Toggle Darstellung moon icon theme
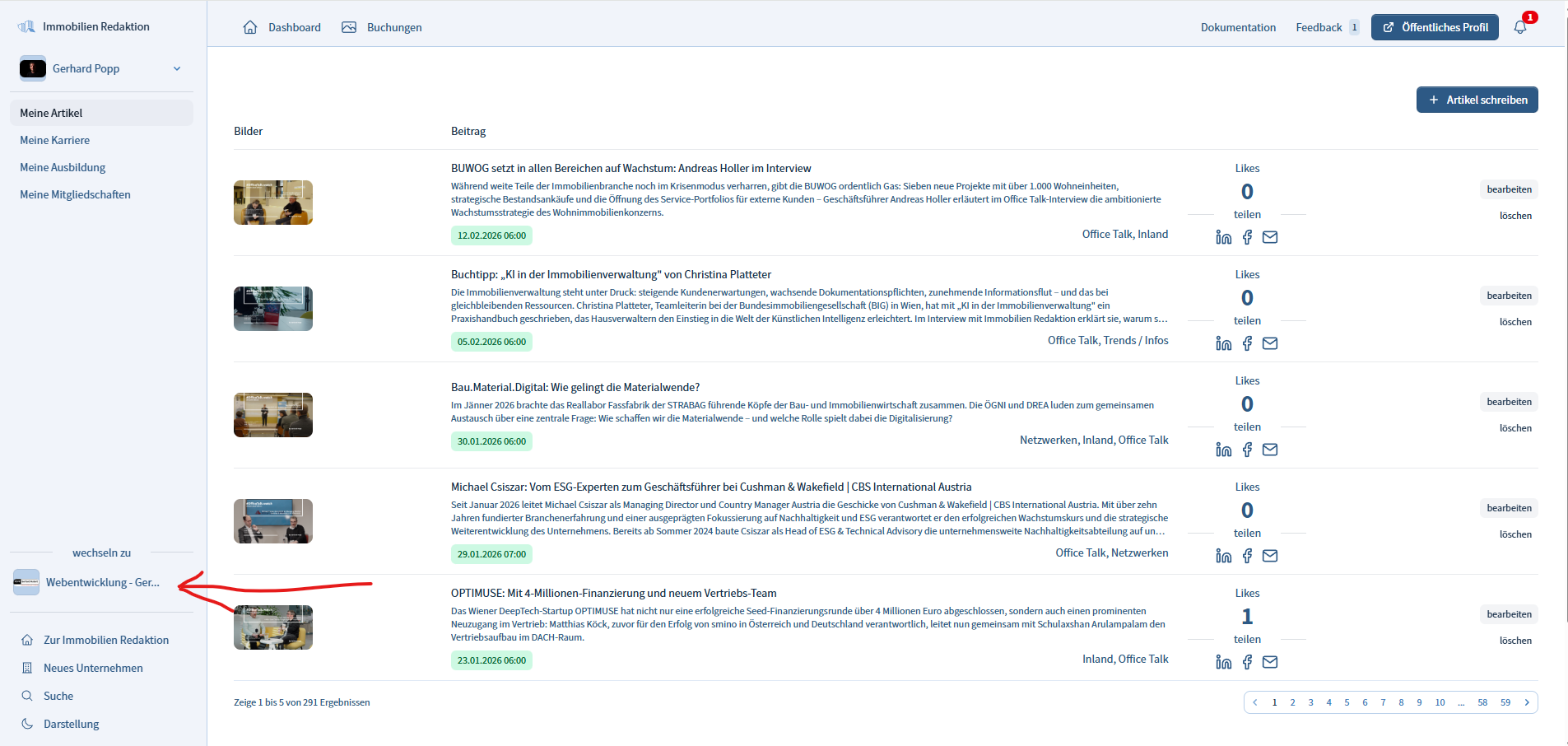The image size is (1568, 746). tap(27, 724)
